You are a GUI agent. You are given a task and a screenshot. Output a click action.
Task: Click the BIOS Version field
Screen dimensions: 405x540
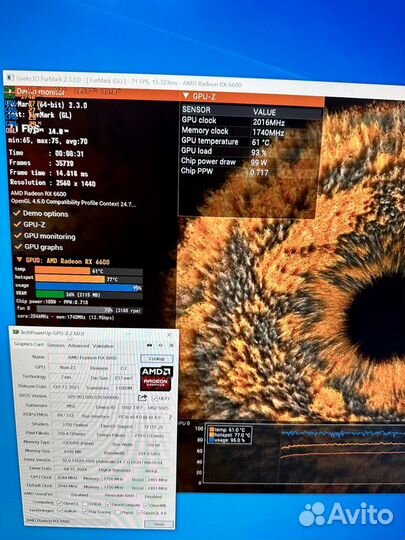92,397
